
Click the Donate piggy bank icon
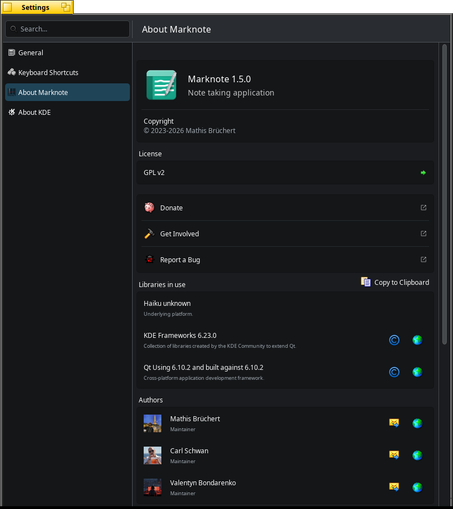pos(149,207)
